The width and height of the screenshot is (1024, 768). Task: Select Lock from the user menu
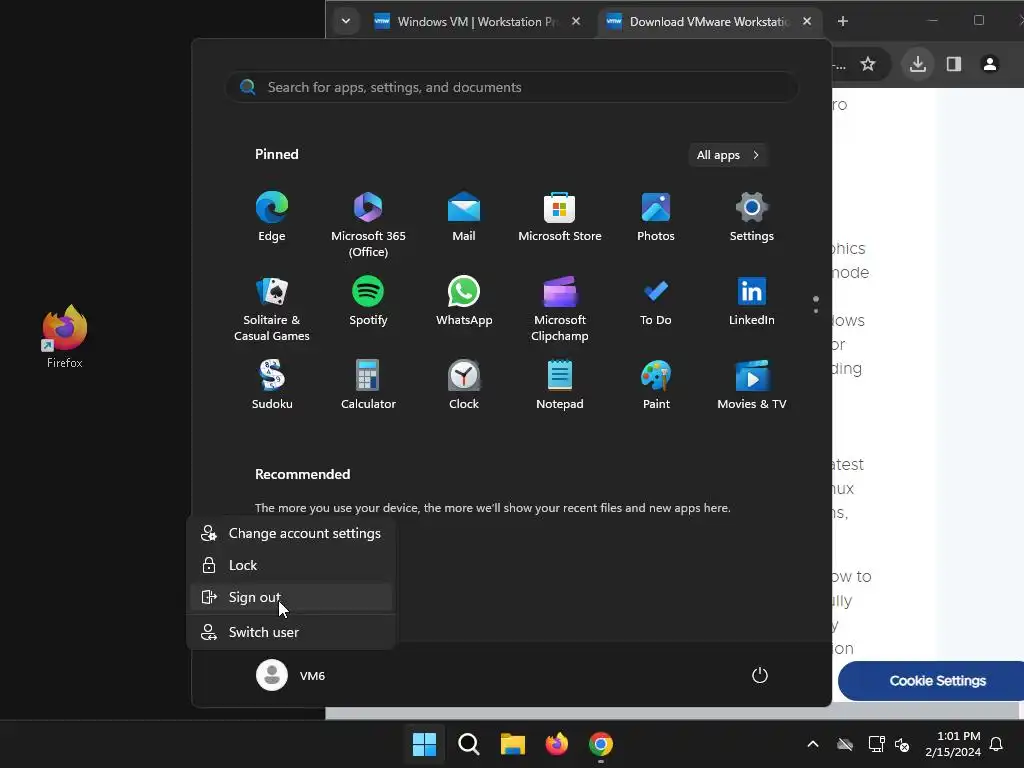(x=291, y=566)
